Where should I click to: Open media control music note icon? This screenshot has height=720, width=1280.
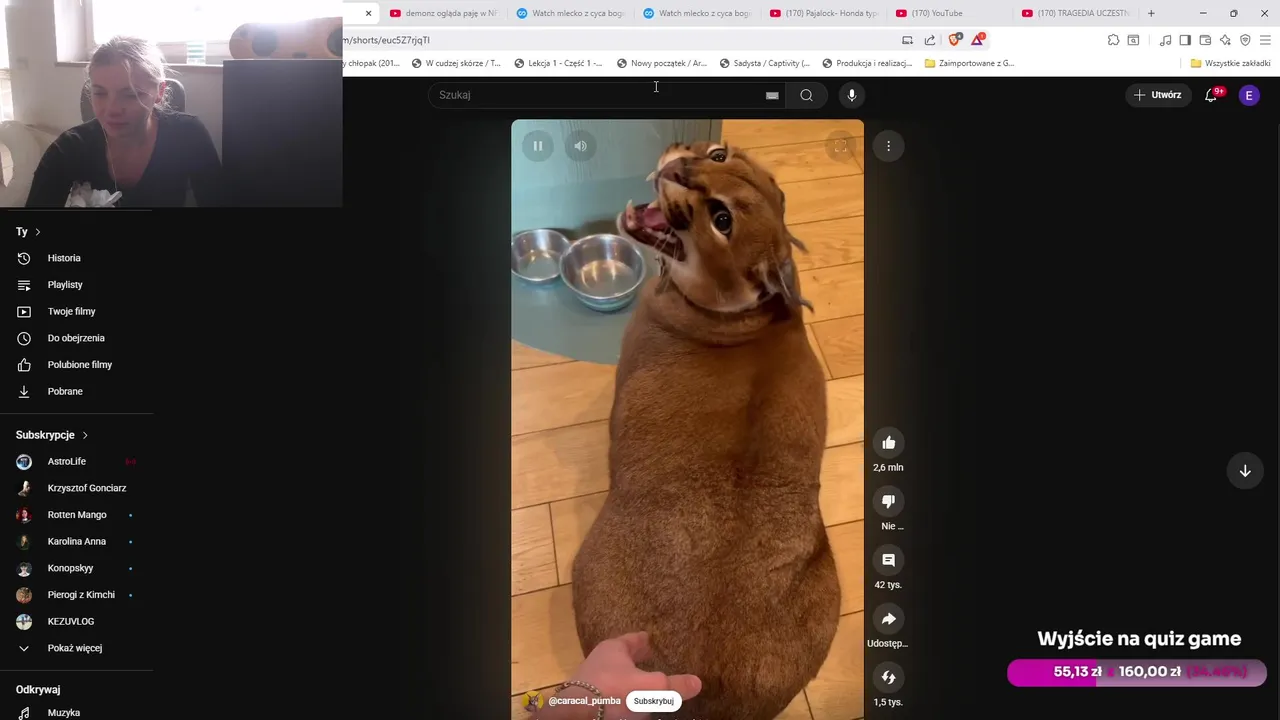point(1165,40)
